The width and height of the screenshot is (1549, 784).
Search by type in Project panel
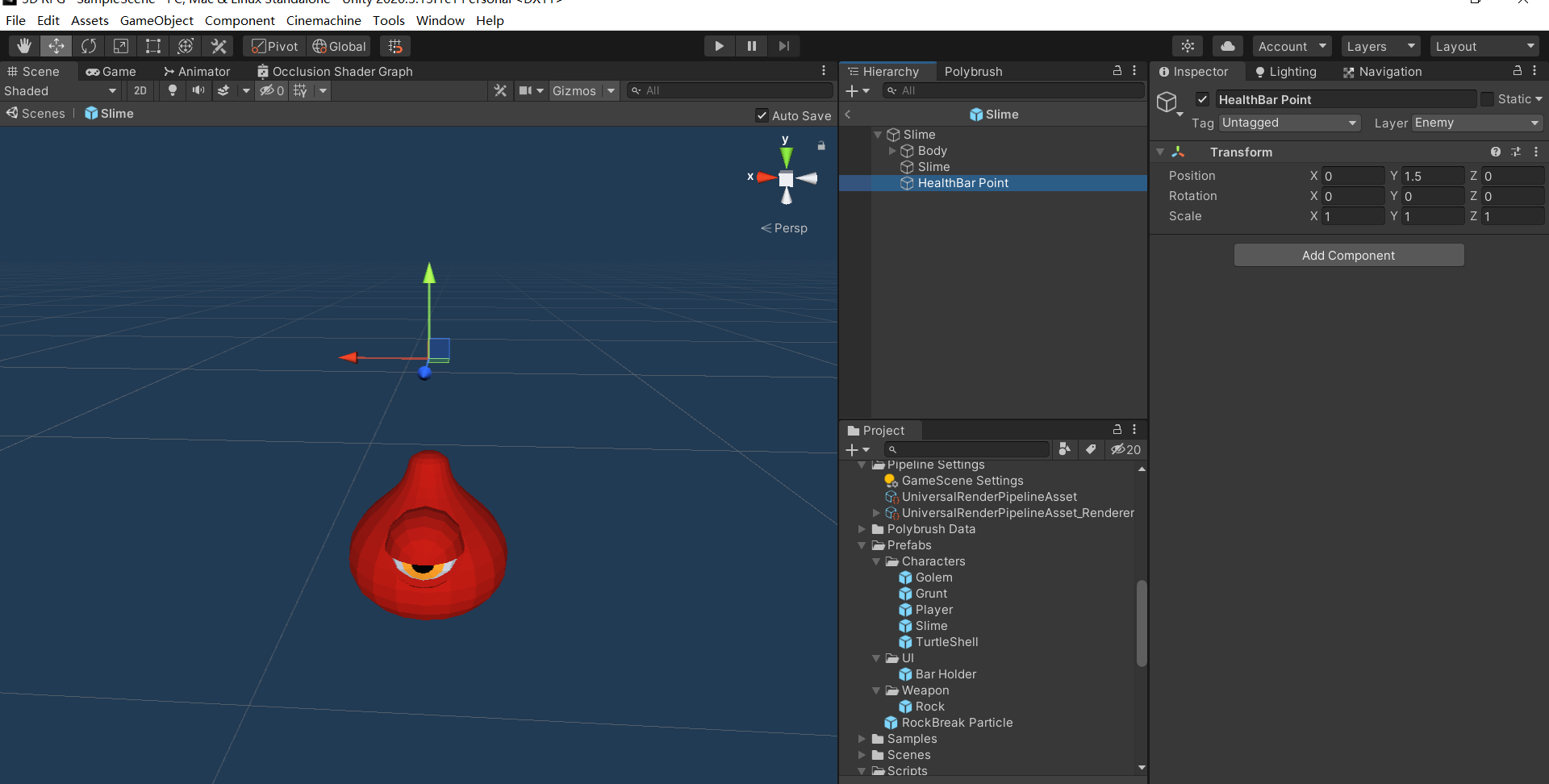pos(1065,449)
